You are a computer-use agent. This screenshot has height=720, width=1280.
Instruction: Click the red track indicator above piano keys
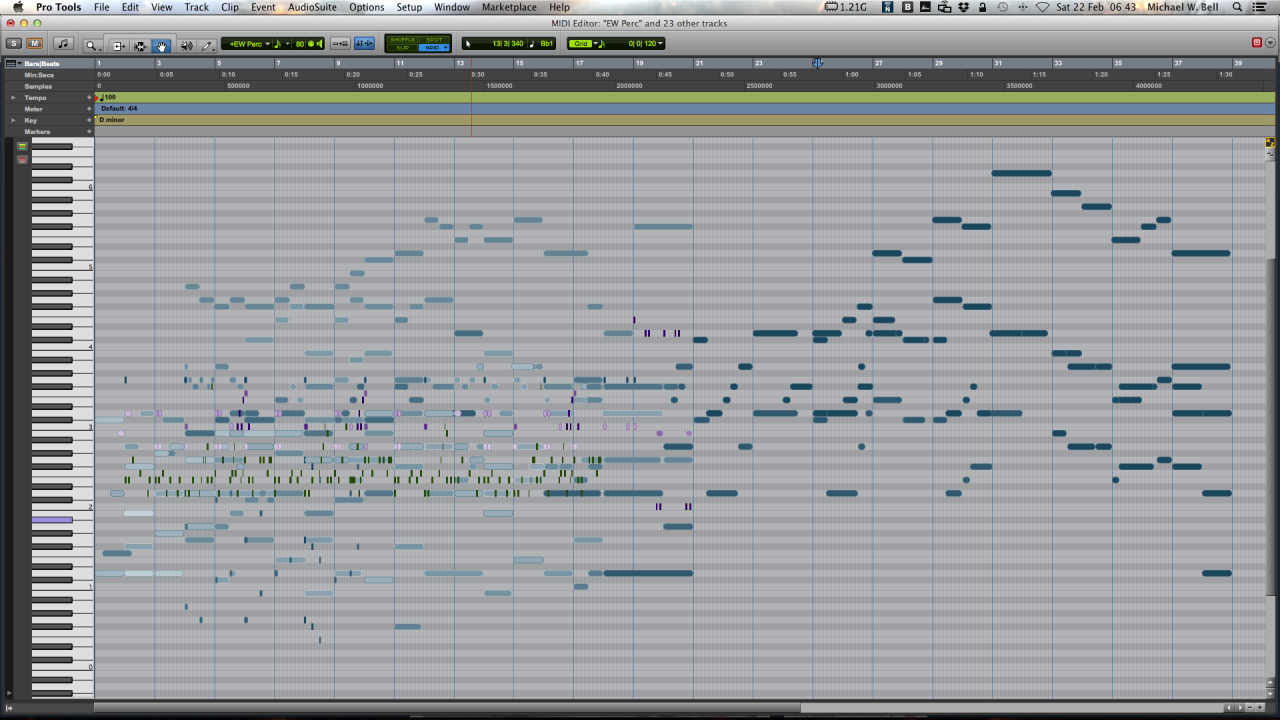22,159
